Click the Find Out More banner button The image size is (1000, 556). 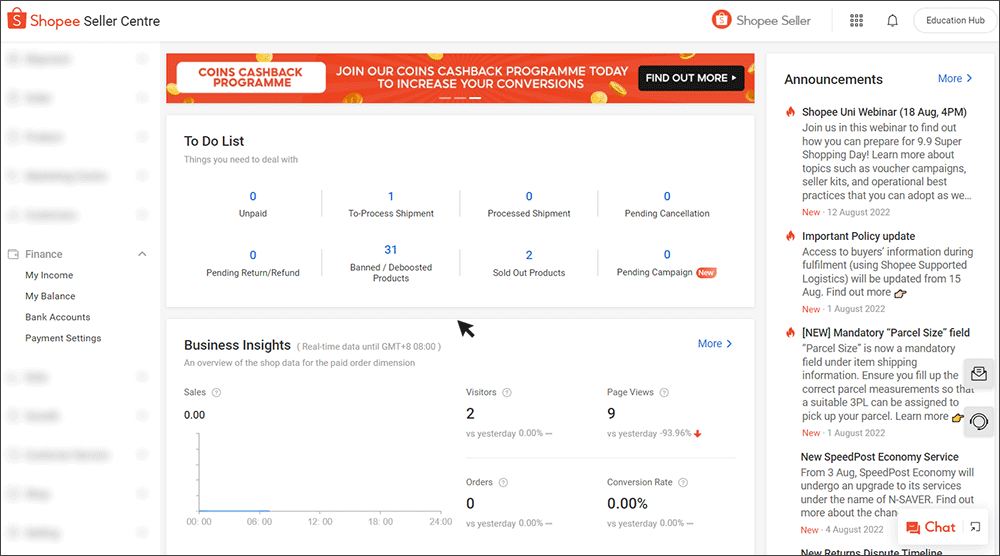click(x=691, y=77)
